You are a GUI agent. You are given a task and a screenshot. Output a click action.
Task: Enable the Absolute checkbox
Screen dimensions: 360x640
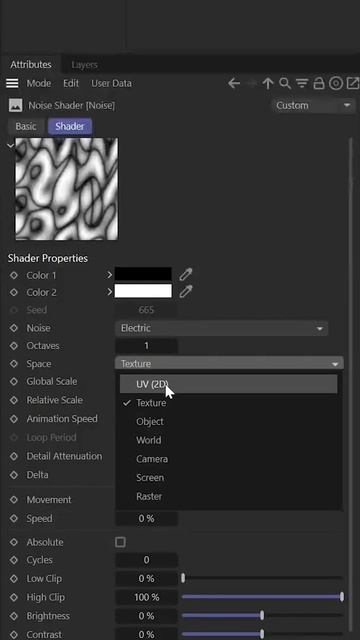pos(120,542)
